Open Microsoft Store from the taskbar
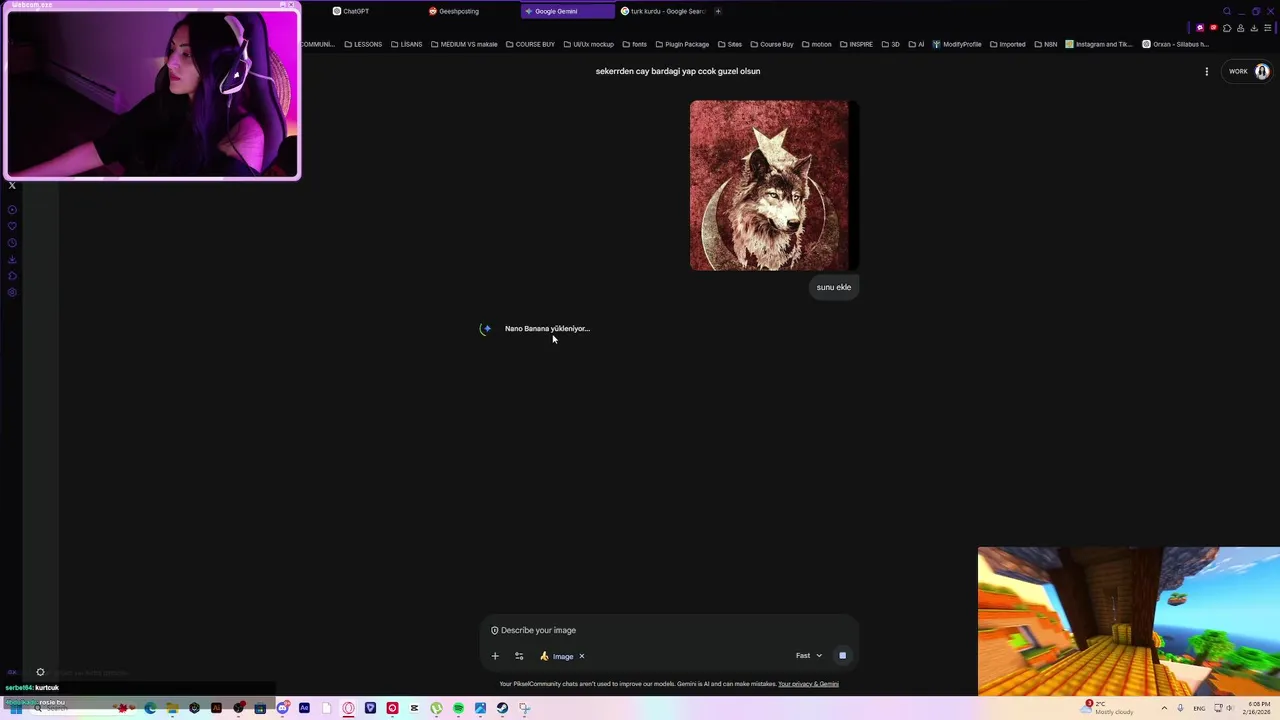 [x=260, y=708]
